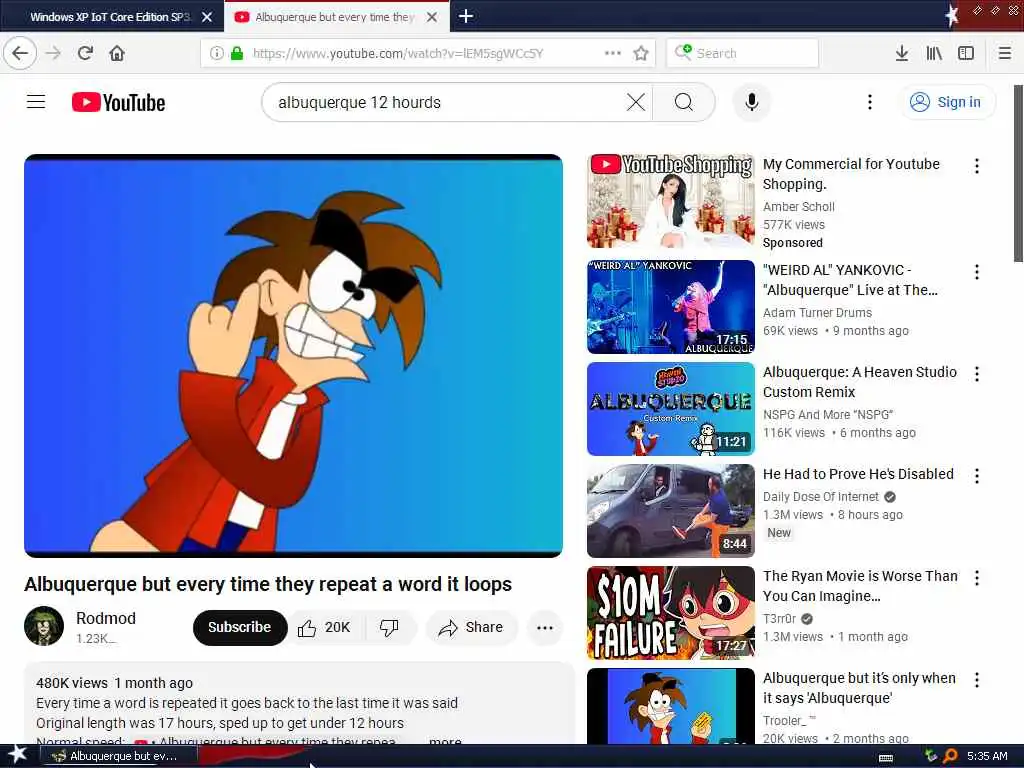Open options for The Ryan Movie is Worse video

pyautogui.click(x=976, y=578)
